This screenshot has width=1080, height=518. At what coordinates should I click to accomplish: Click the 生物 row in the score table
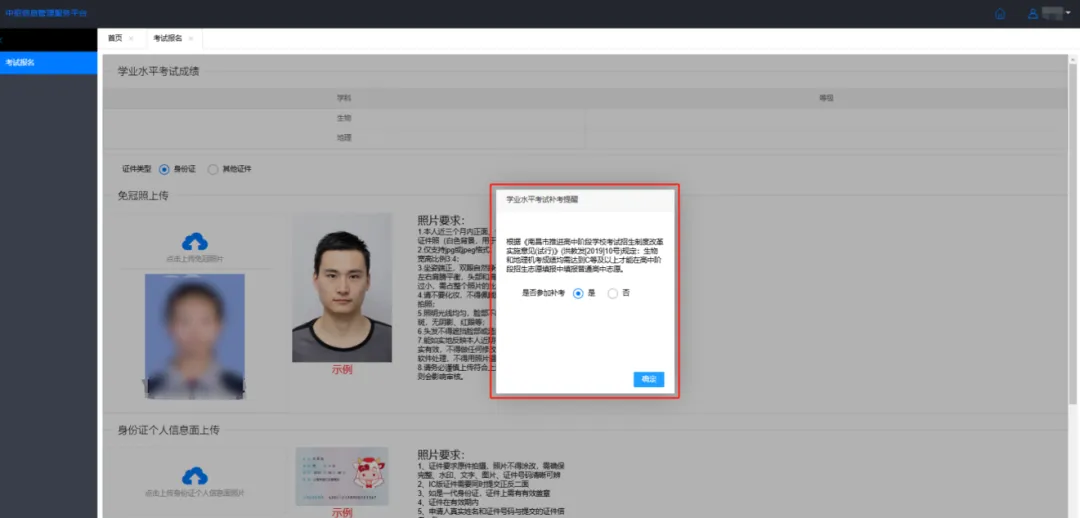click(585, 118)
